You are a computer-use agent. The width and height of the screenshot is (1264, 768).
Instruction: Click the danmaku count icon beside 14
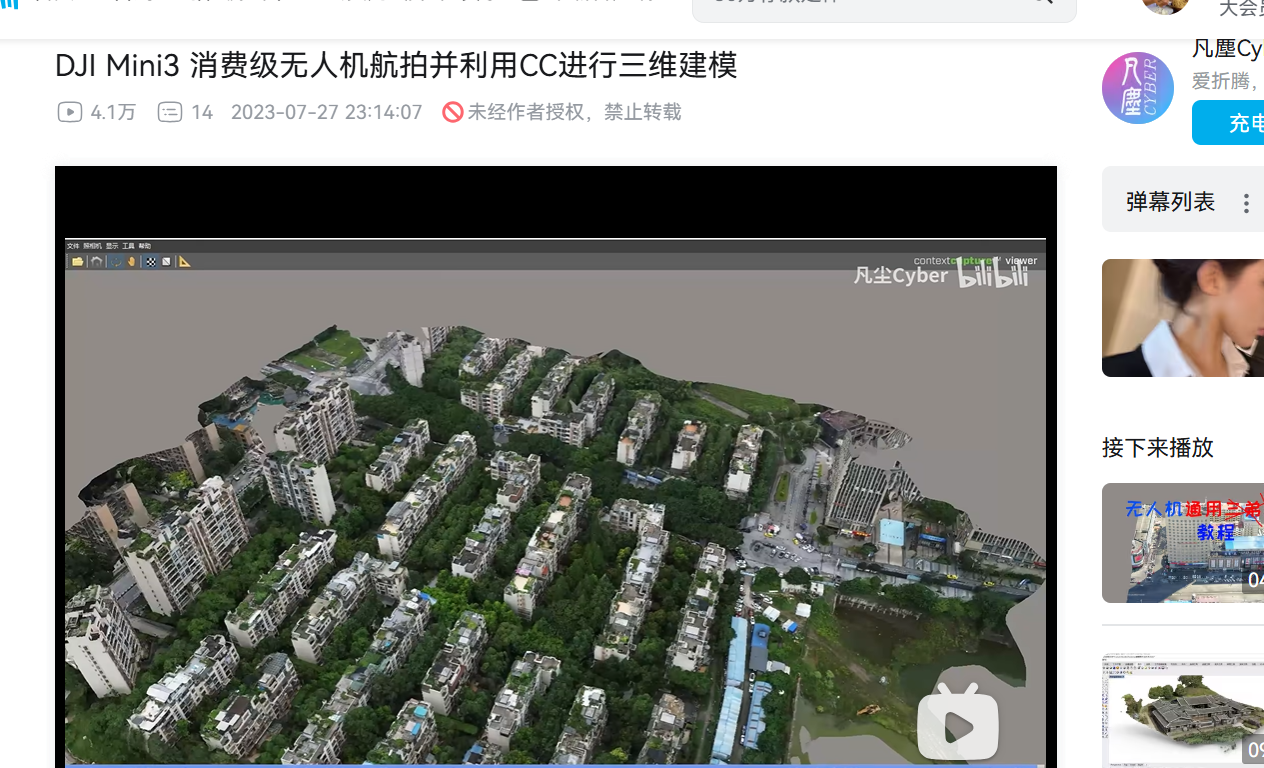[x=170, y=112]
